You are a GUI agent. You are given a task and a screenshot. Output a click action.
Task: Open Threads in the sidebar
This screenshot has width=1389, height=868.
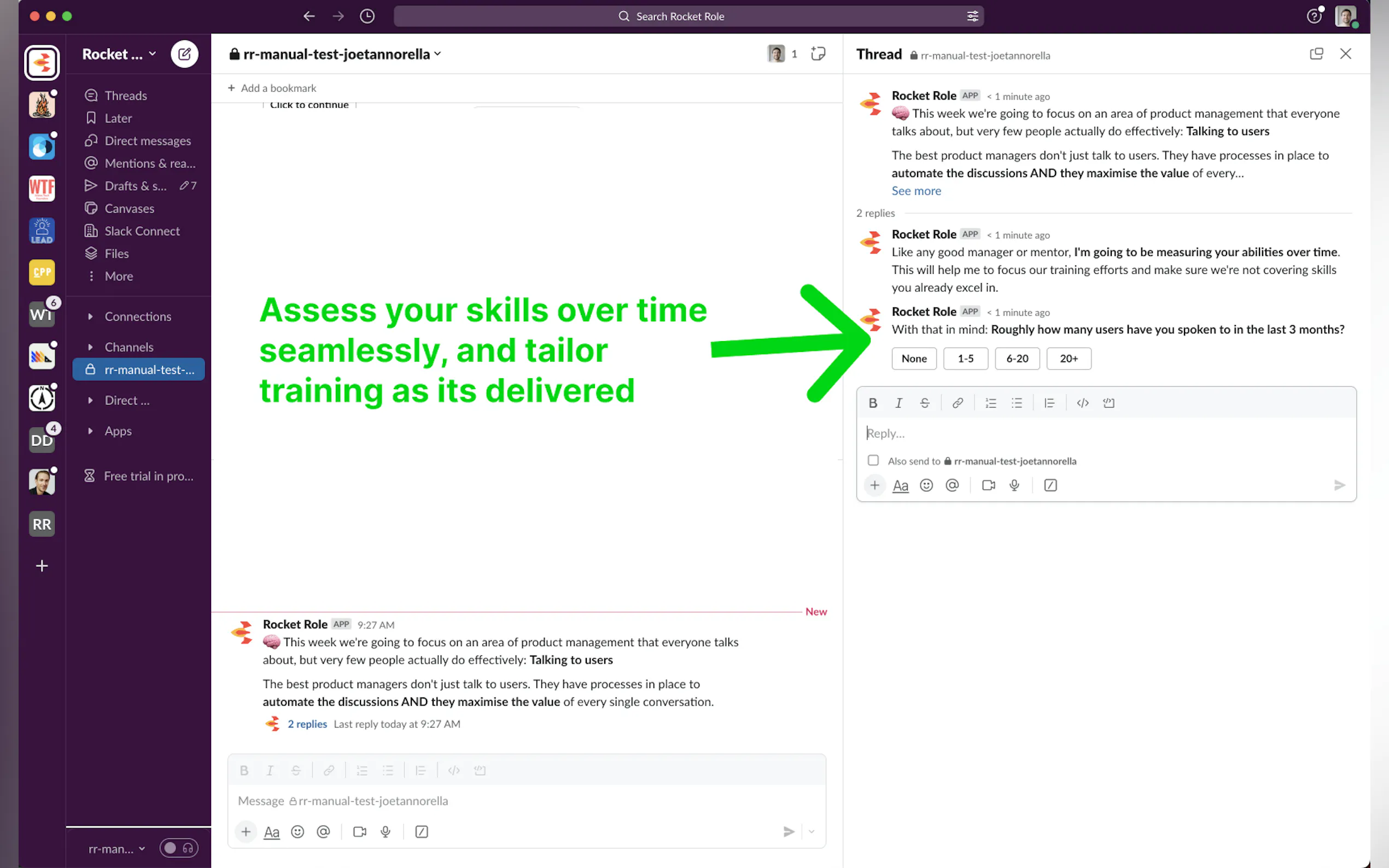coord(126,95)
